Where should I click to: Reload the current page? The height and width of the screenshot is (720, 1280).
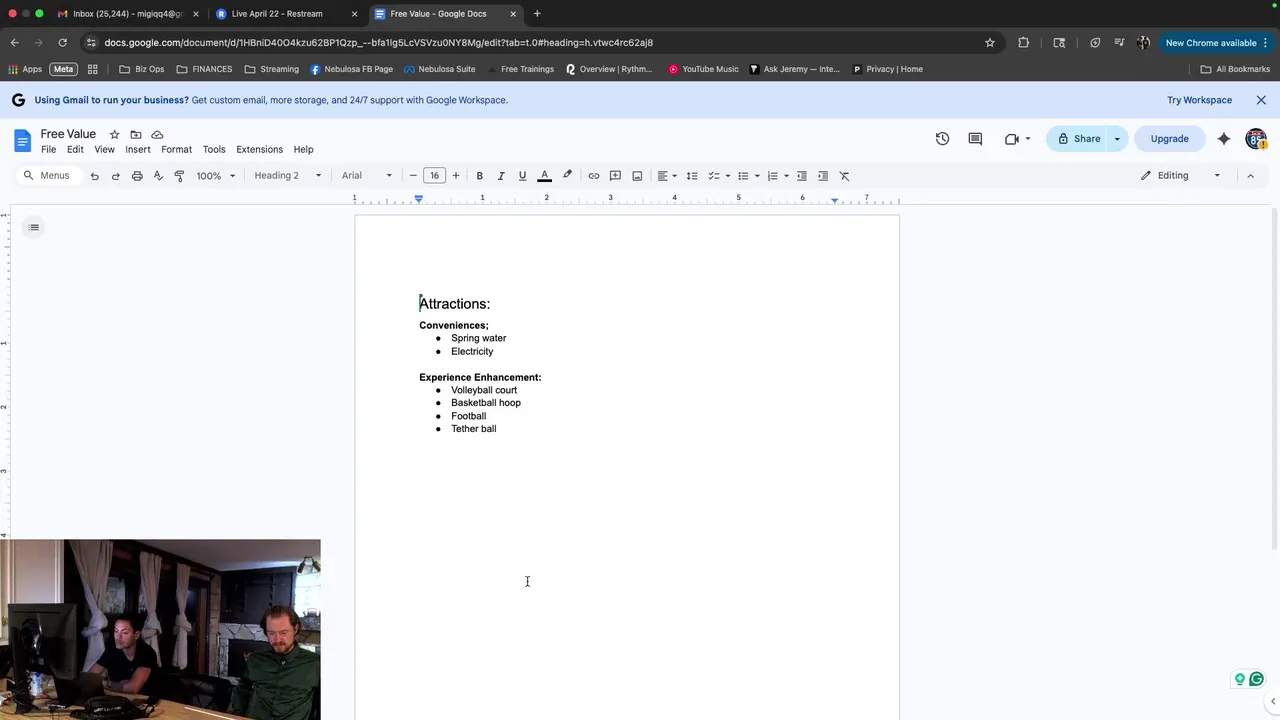[62, 43]
